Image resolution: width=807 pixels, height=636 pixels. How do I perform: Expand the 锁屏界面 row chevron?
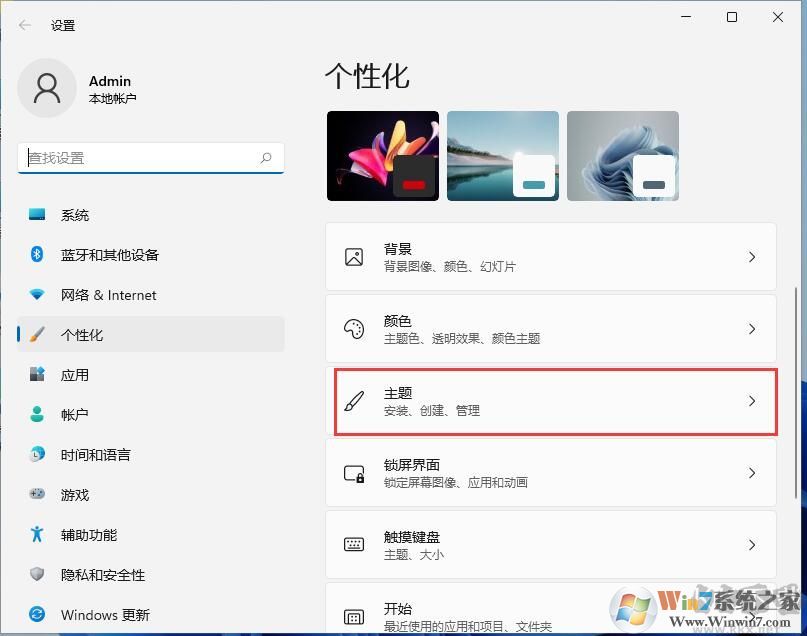753,473
